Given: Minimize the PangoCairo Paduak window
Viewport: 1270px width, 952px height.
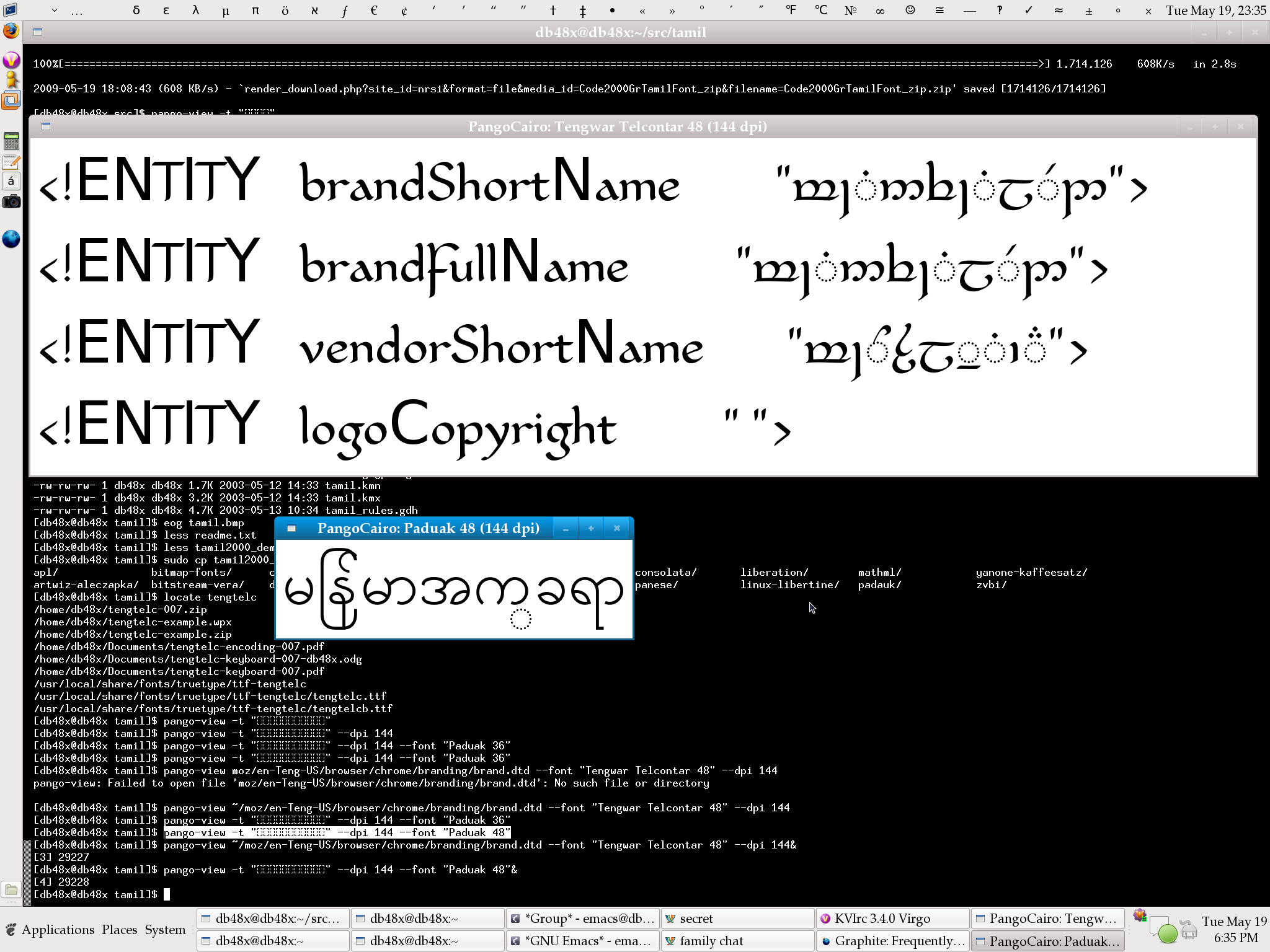Looking at the screenshot, I should point(566,529).
